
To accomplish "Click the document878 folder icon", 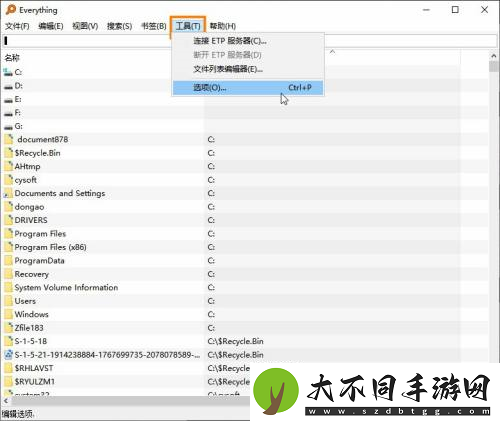I will pyautogui.click(x=9, y=139).
